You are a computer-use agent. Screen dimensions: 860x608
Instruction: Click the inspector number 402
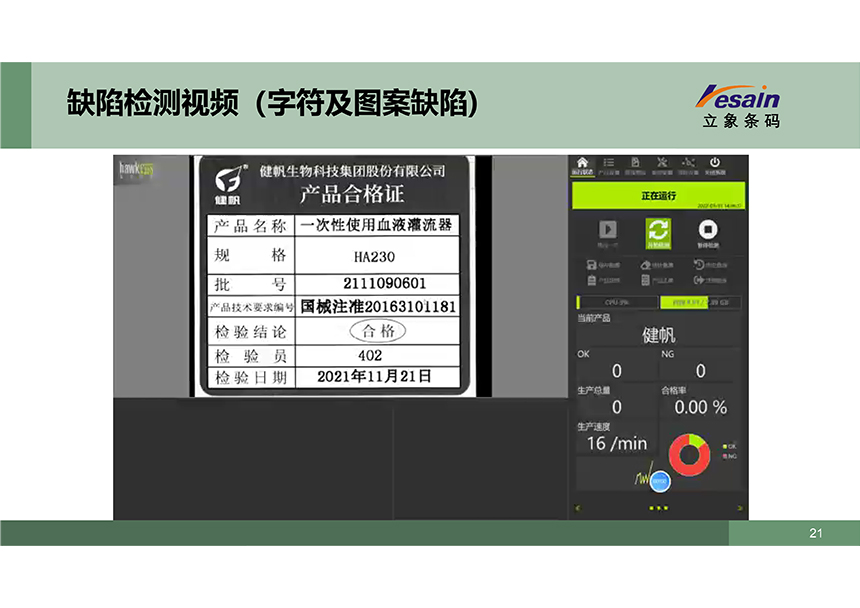pyautogui.click(x=370, y=355)
